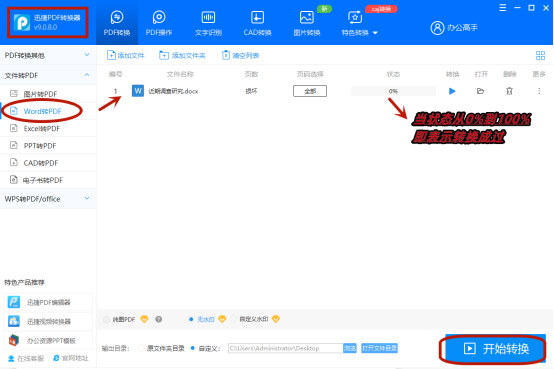Screen dimensions: 554x369
Task: Choose 自定义 output directory option
Action: click(193, 348)
